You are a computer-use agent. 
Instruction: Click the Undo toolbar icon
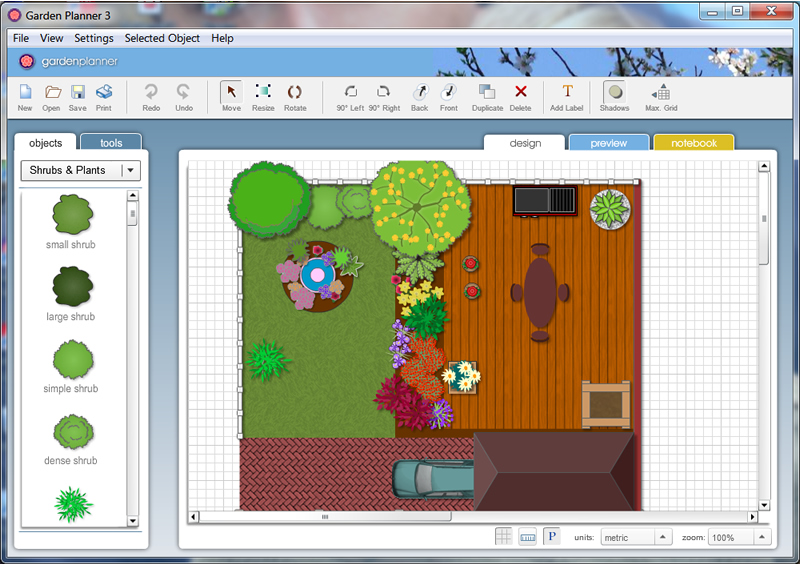tap(184, 97)
